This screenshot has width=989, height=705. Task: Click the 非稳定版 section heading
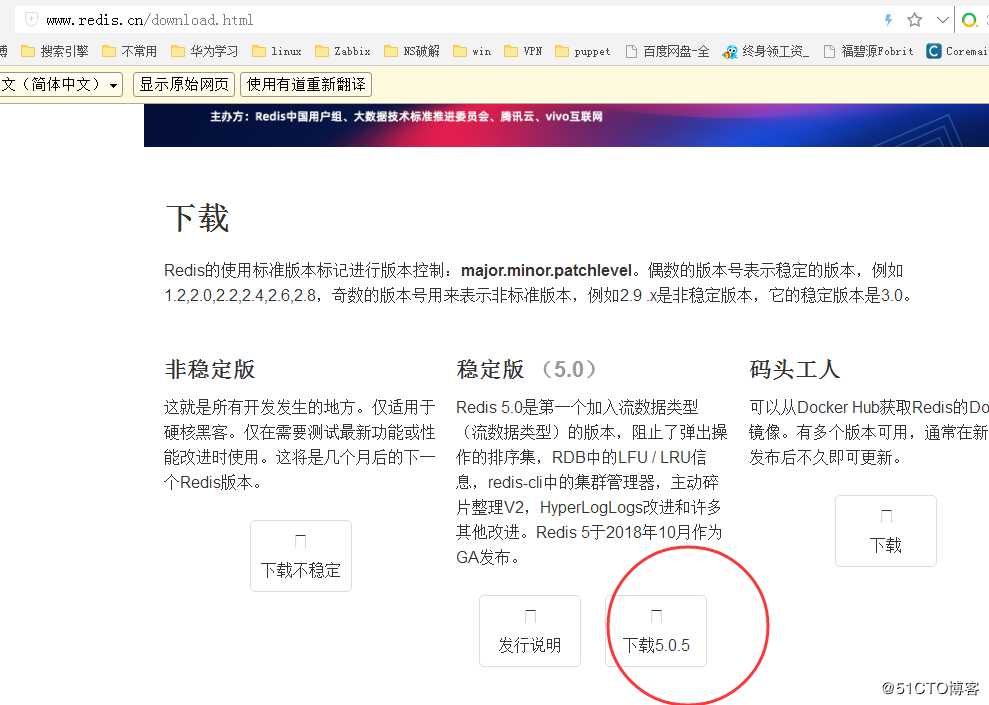(210, 369)
